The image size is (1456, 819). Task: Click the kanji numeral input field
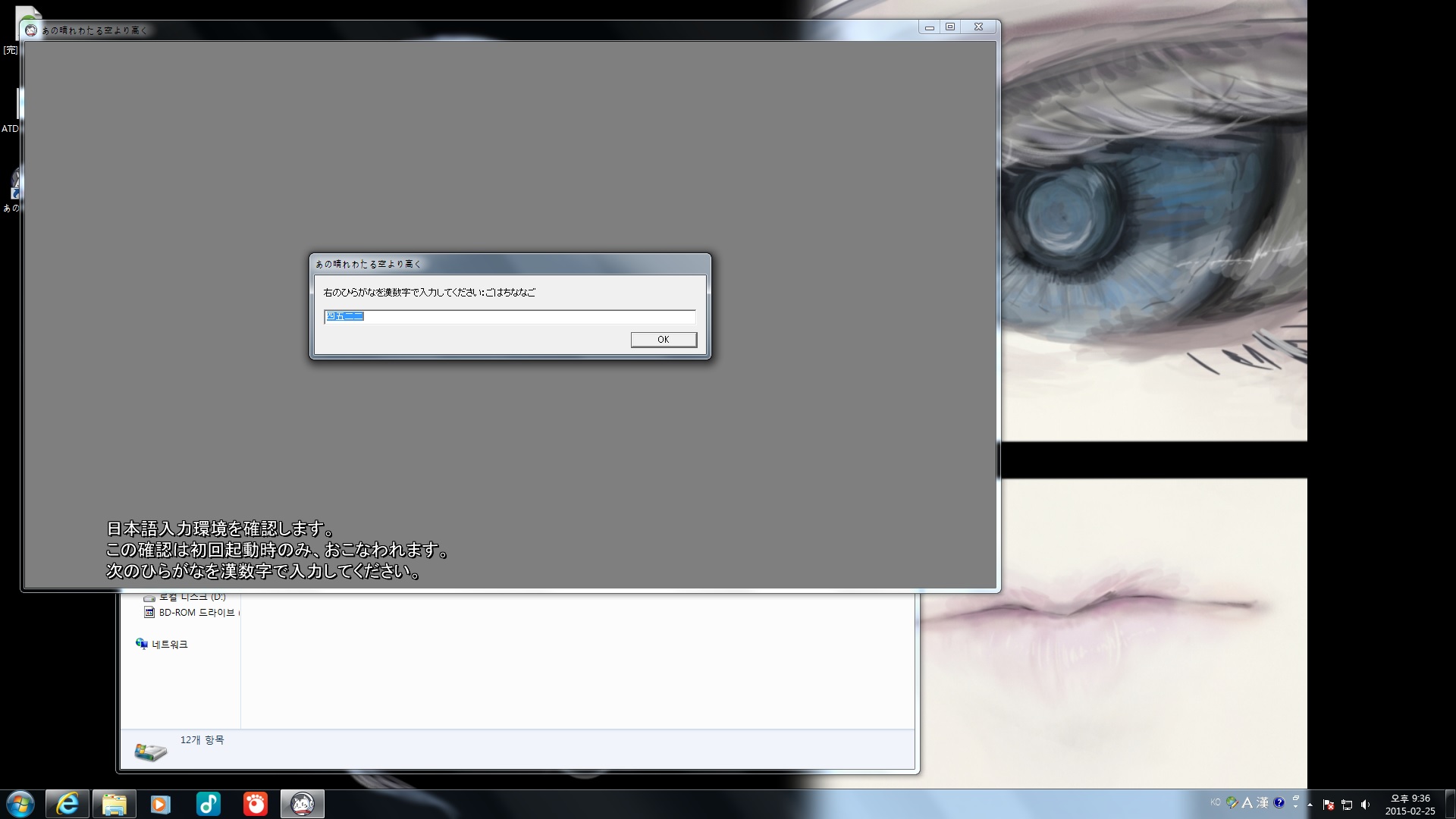click(510, 316)
